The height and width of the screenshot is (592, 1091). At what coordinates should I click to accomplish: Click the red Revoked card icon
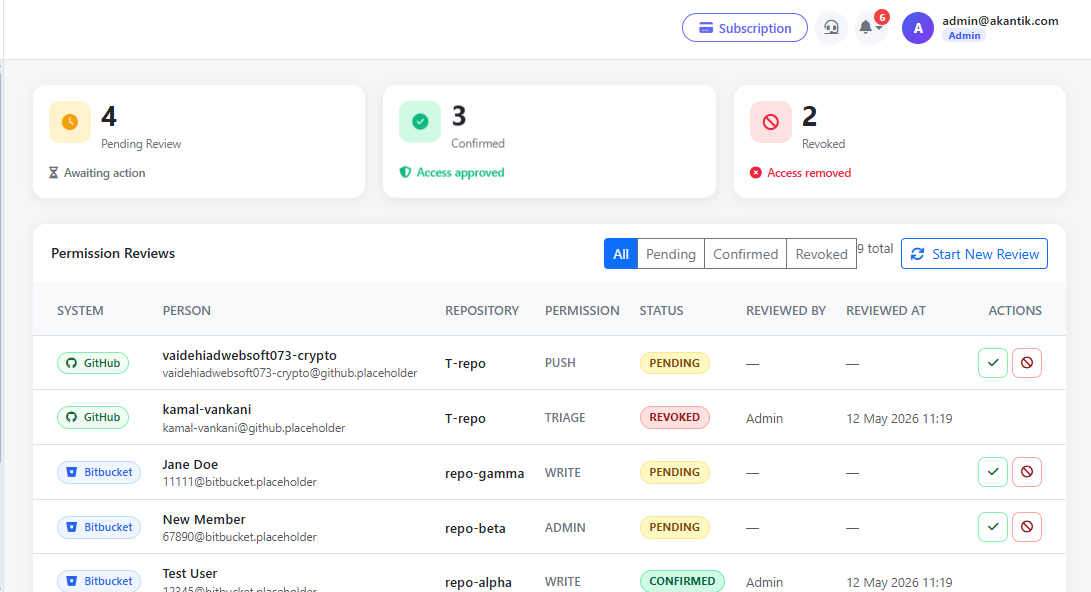[770, 122]
